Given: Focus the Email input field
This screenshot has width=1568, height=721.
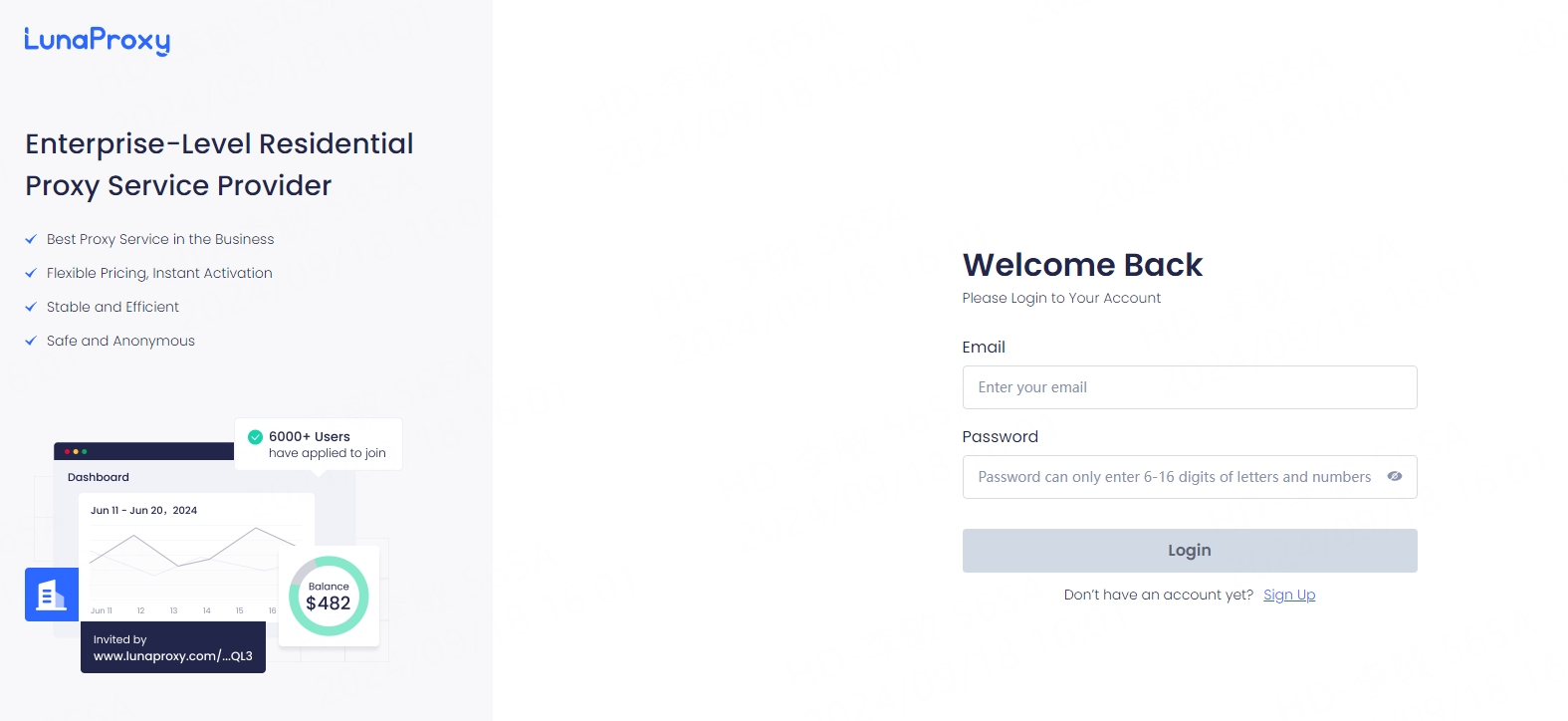Looking at the screenshot, I should coord(1189,387).
